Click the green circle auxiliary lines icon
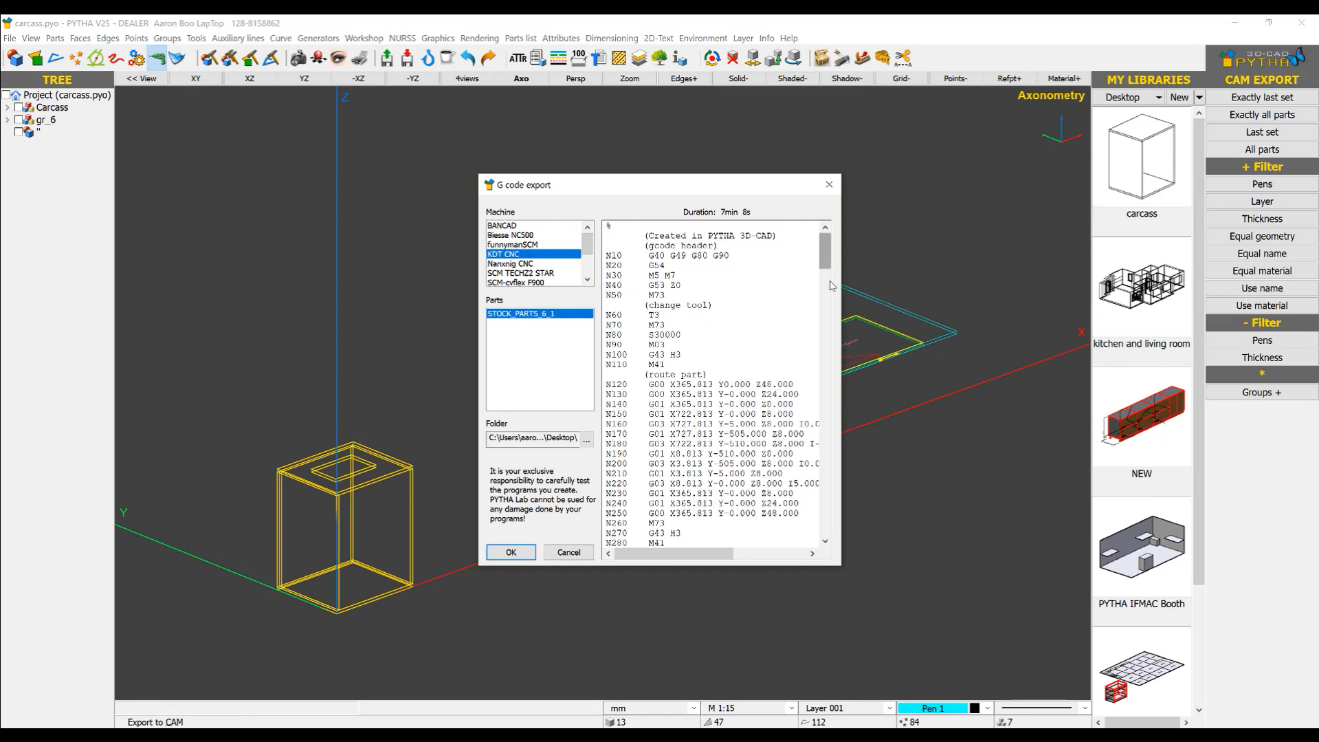Image resolution: width=1319 pixels, height=742 pixels. (96, 58)
